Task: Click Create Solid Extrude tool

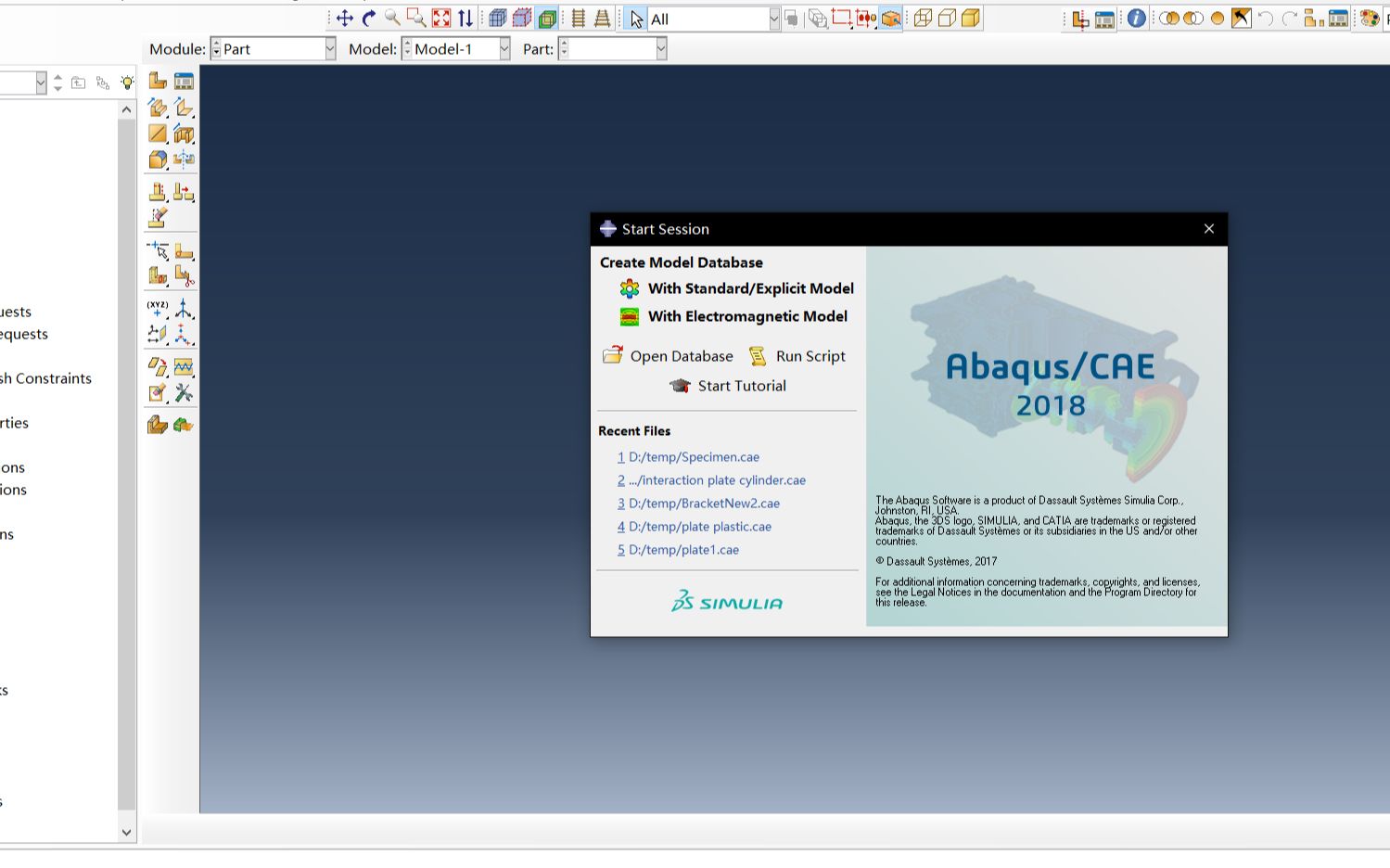Action: coord(158,108)
